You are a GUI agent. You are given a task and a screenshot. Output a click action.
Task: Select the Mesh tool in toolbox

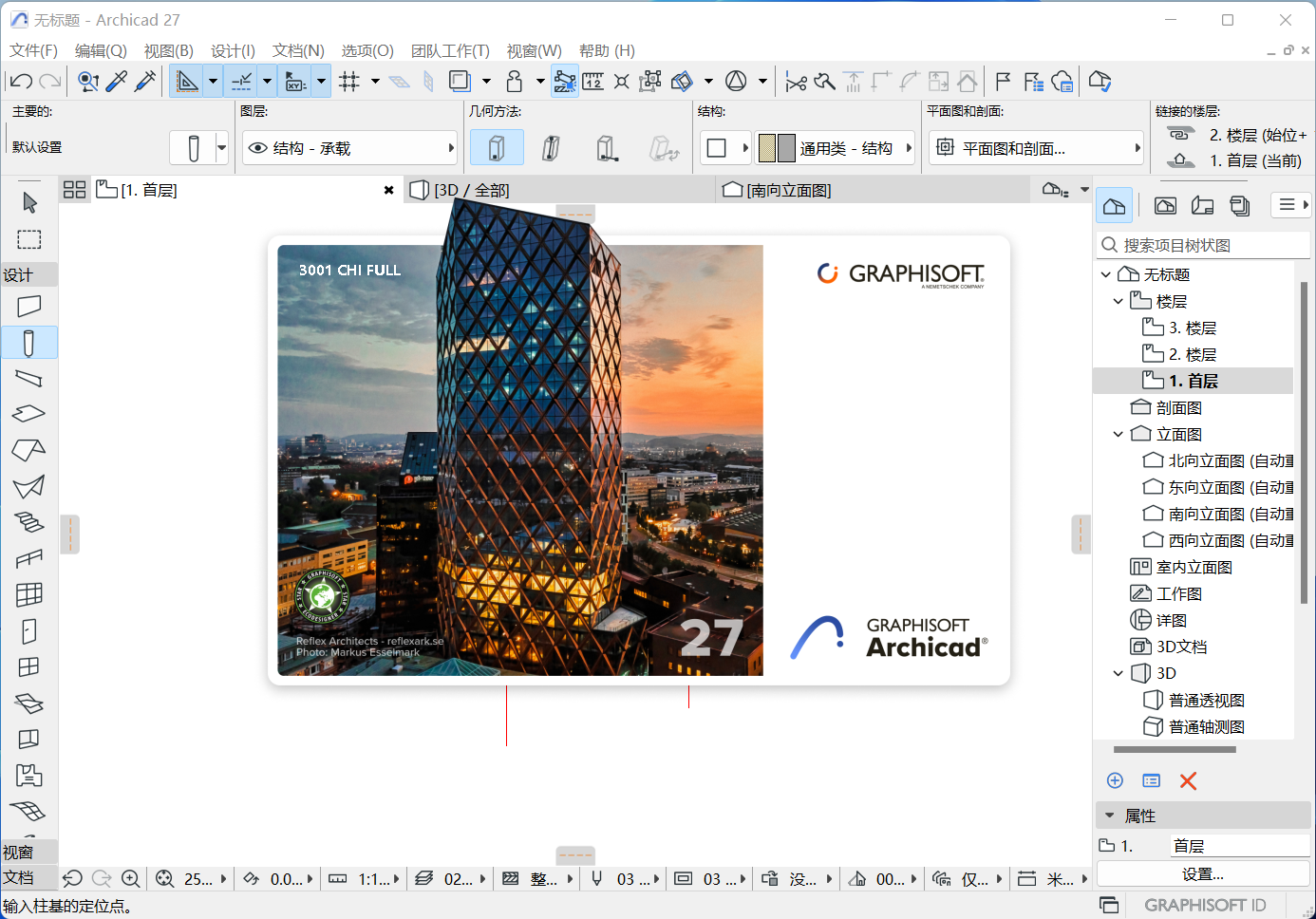29,812
